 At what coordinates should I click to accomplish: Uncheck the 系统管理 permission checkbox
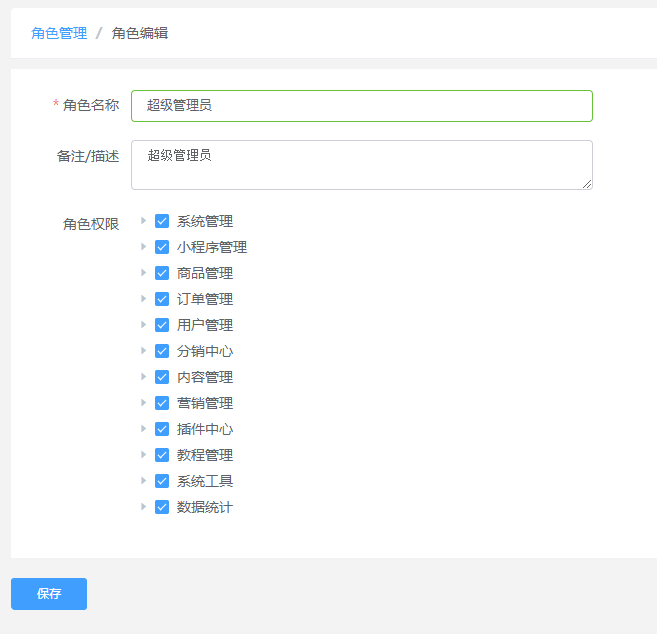[x=162, y=221]
